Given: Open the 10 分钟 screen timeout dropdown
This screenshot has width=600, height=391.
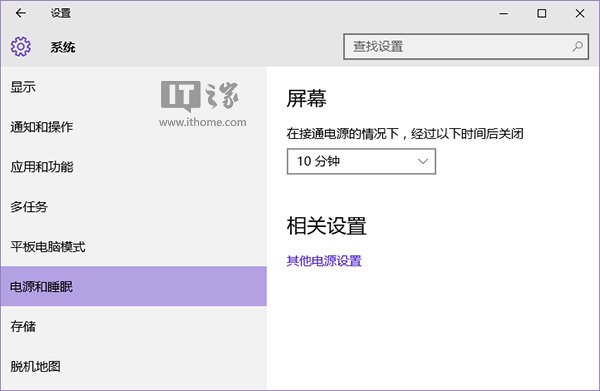Looking at the screenshot, I should click(x=361, y=161).
